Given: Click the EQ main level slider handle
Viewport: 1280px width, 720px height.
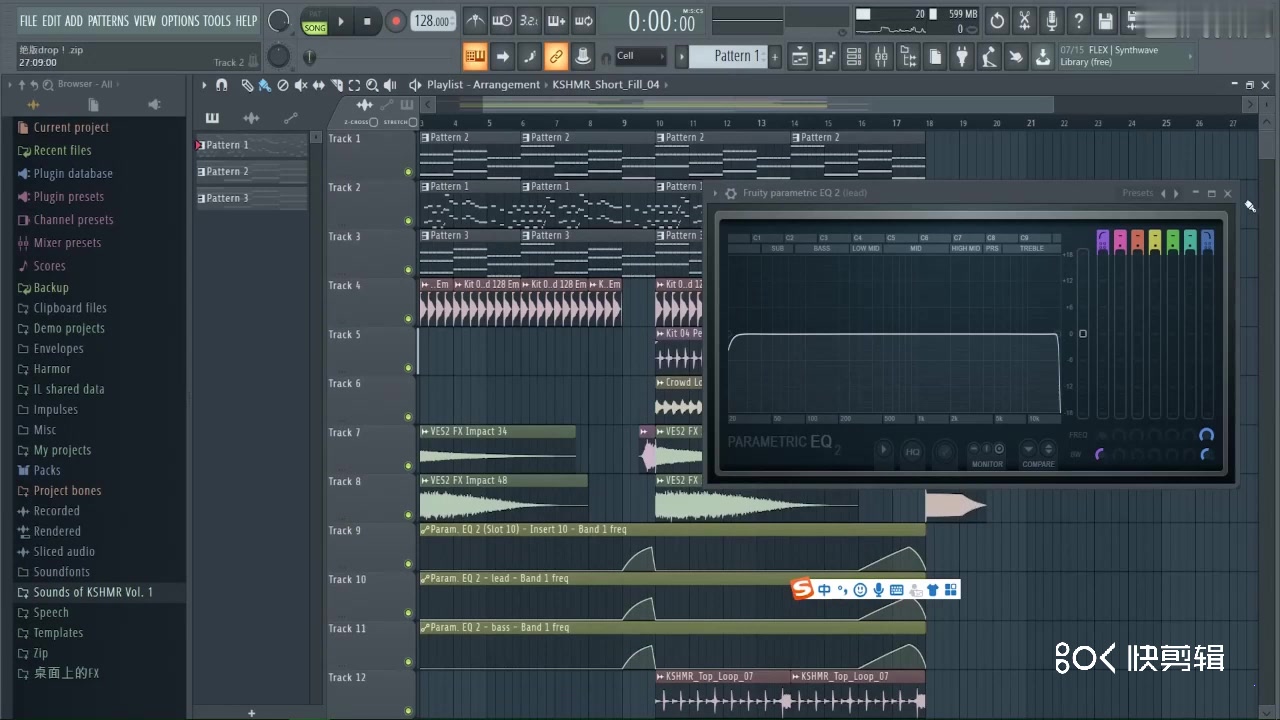Looking at the screenshot, I should pos(1082,334).
